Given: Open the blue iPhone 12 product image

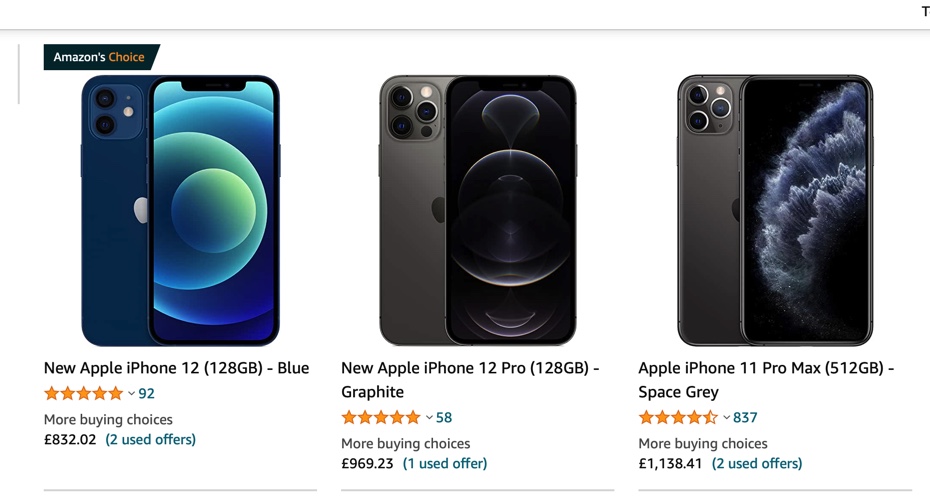Looking at the screenshot, I should [180, 210].
